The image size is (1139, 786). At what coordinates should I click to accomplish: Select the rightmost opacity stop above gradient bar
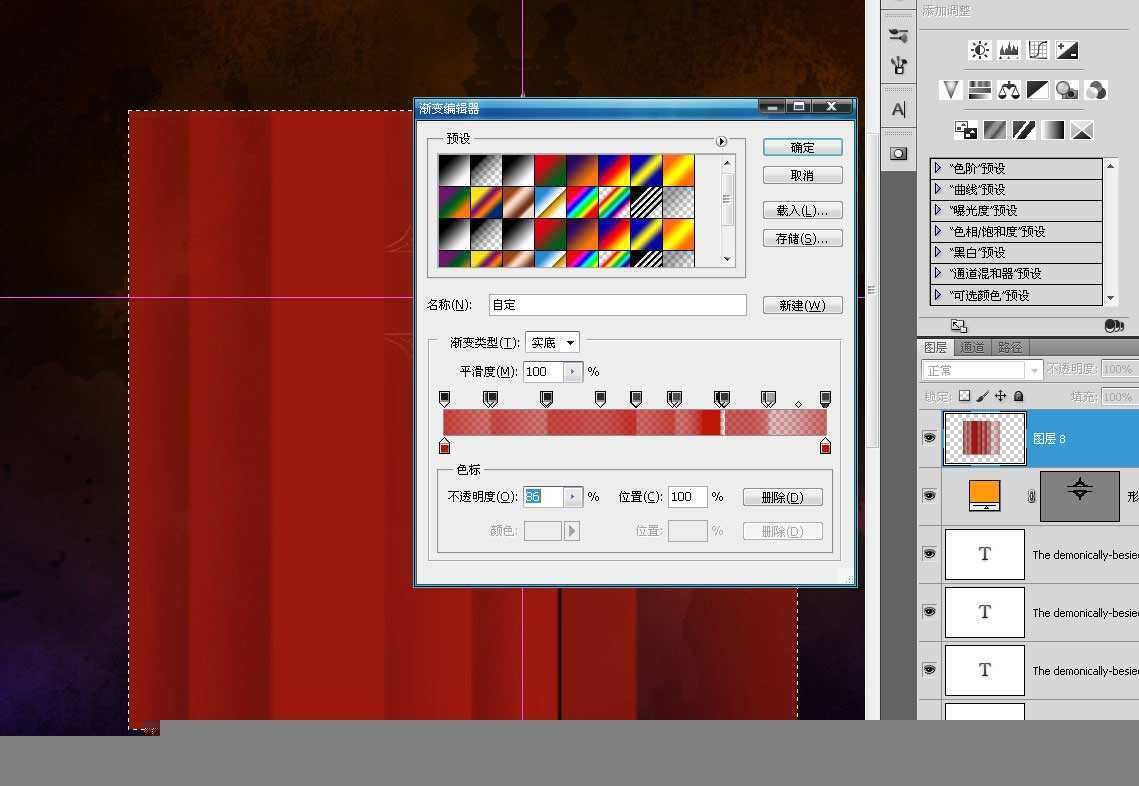(x=825, y=398)
